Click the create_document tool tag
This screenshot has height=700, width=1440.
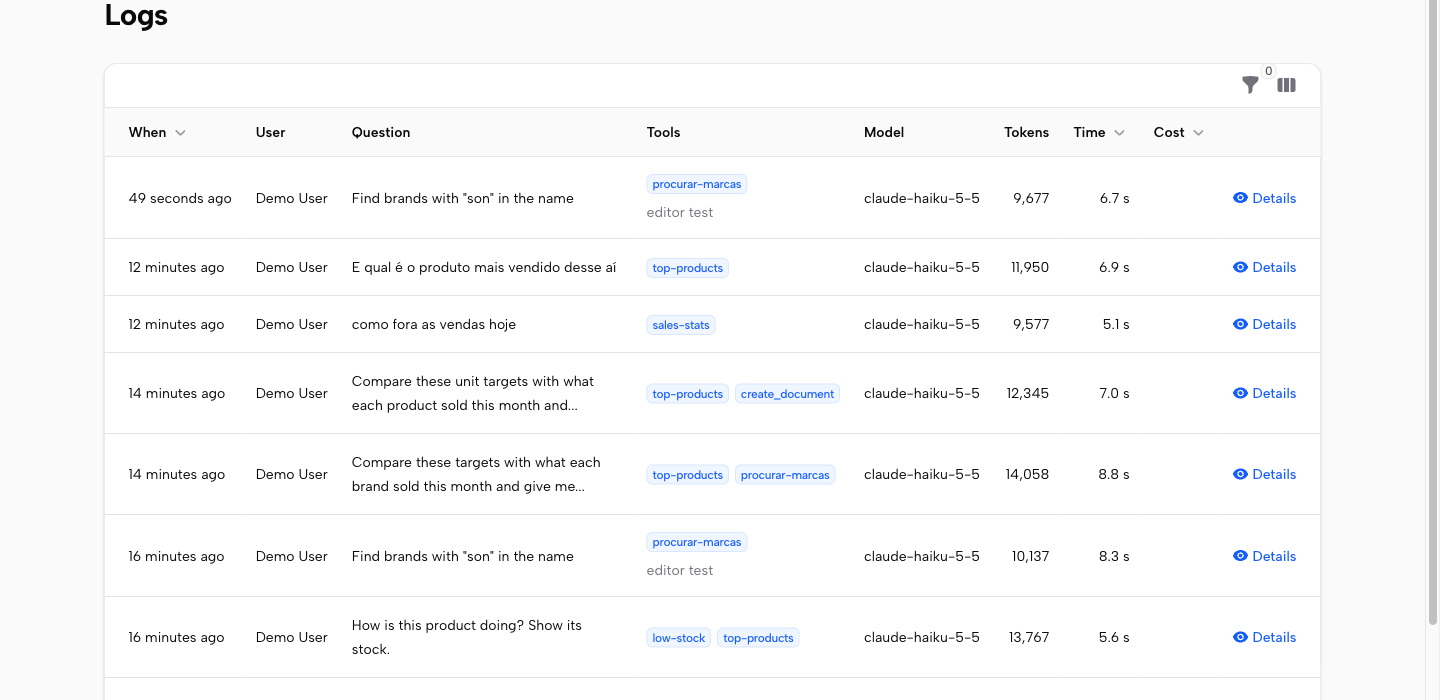[788, 394]
